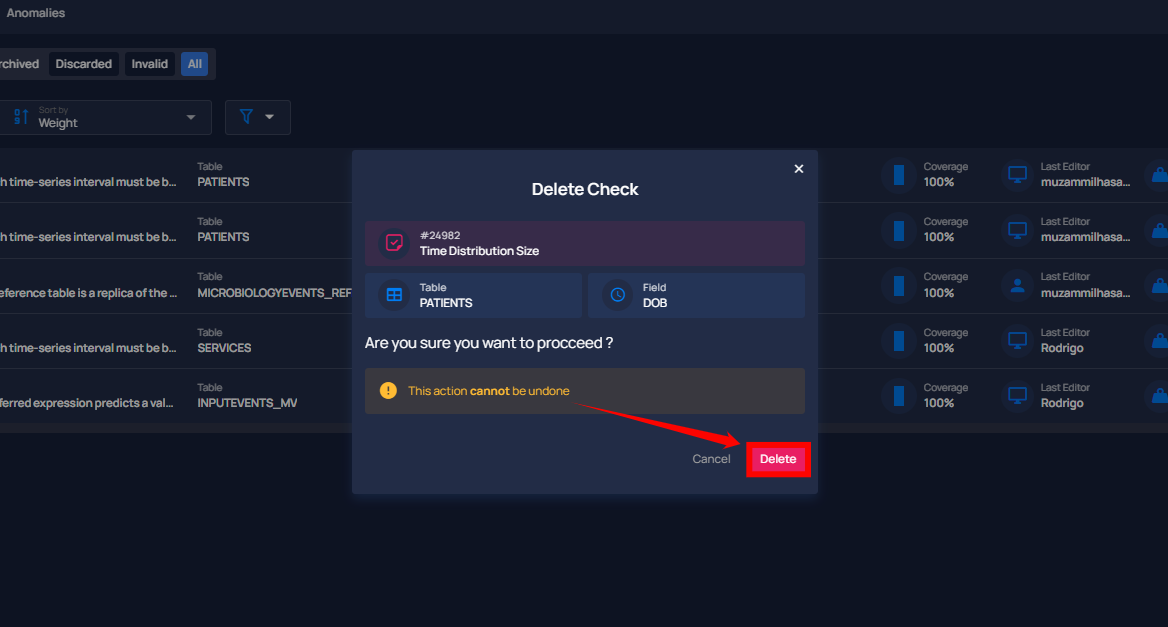
Task: Click the sort order icon beside Weight
Action: (21, 117)
